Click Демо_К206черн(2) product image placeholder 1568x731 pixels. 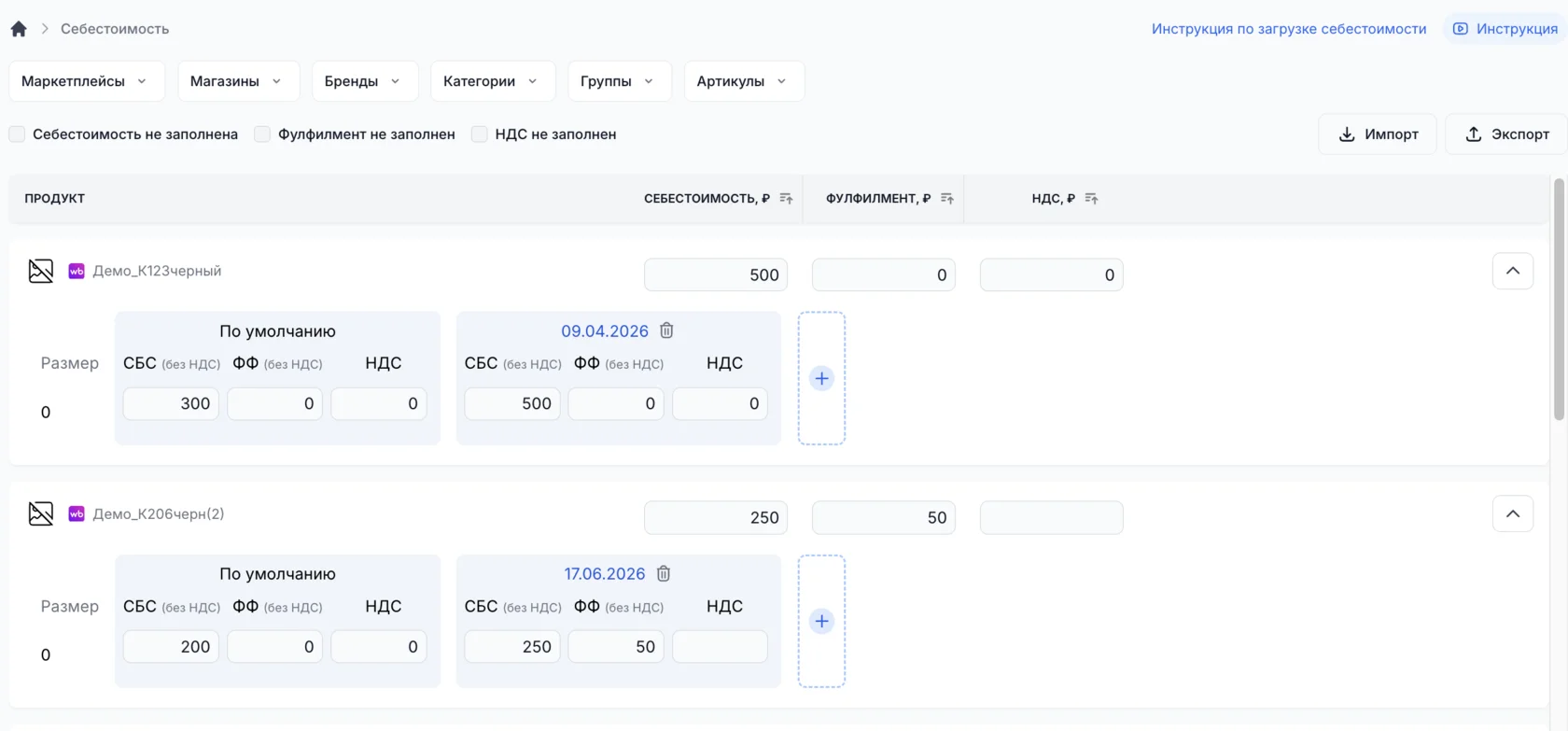point(41,513)
